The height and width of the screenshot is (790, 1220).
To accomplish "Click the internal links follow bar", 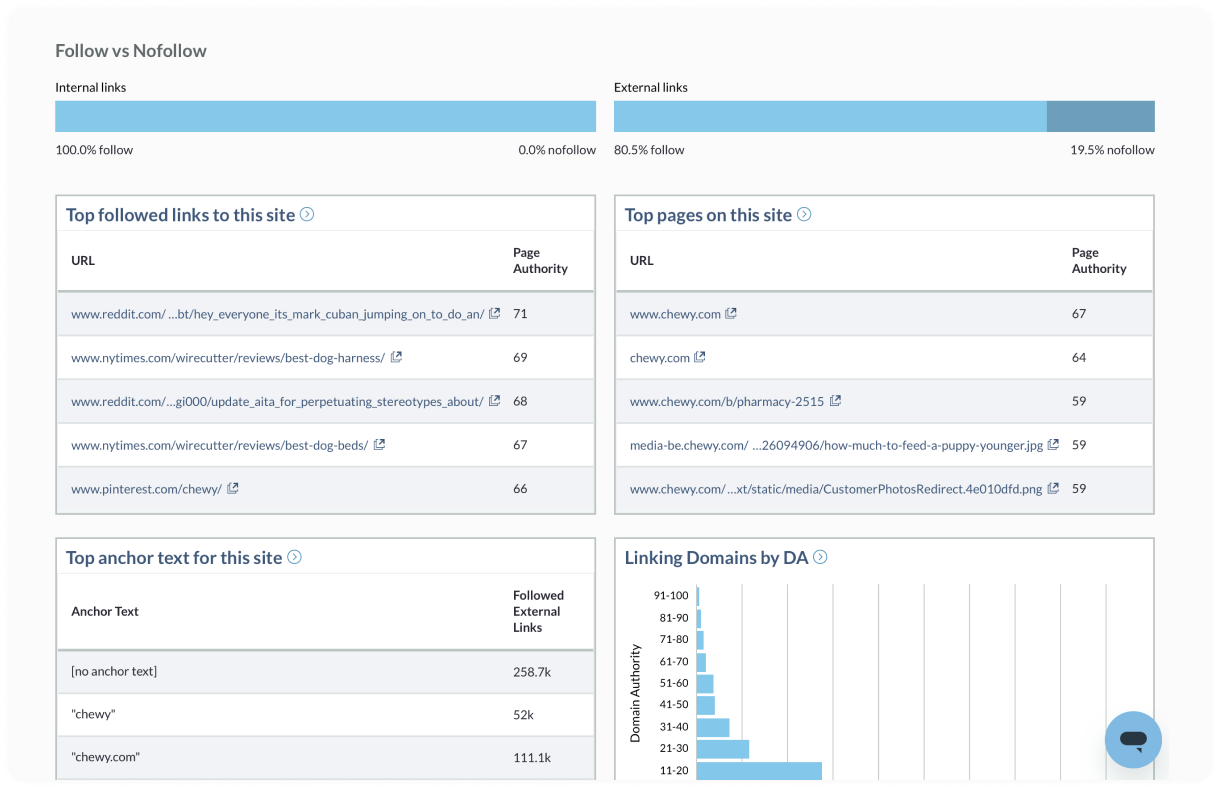I will coord(325,116).
